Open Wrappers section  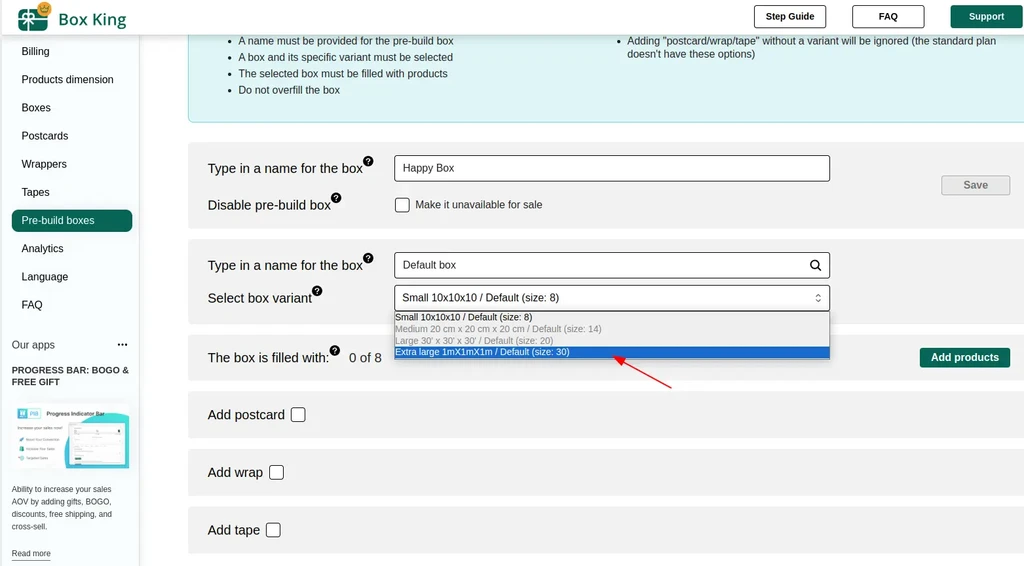pos(44,164)
